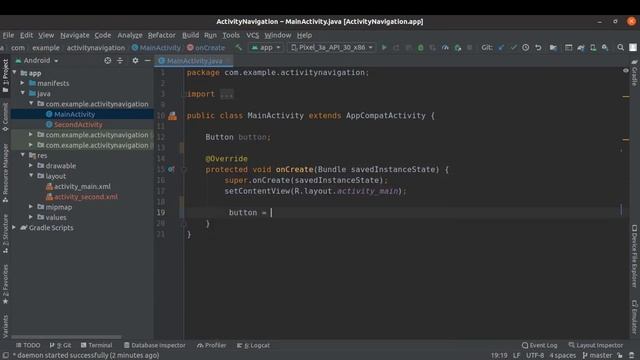The height and width of the screenshot is (360, 640).
Task: Open the Project tool window side tab
Action: (5, 77)
